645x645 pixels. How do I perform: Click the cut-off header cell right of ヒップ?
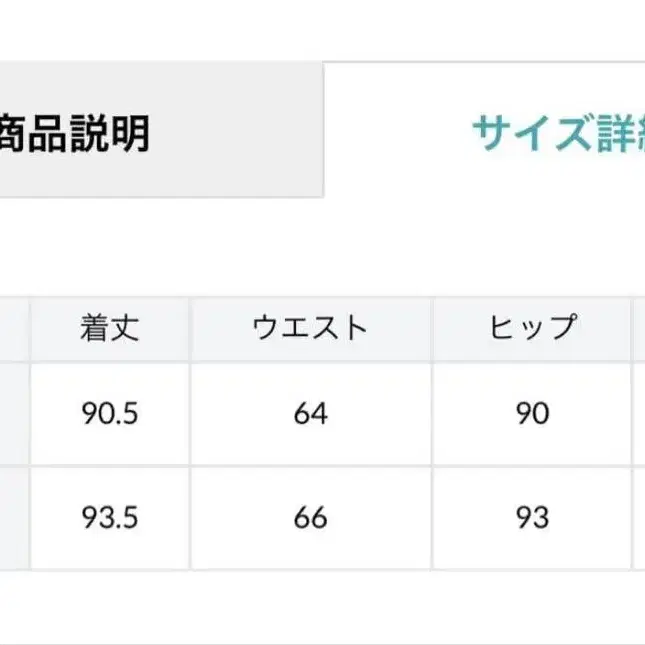click(639, 328)
